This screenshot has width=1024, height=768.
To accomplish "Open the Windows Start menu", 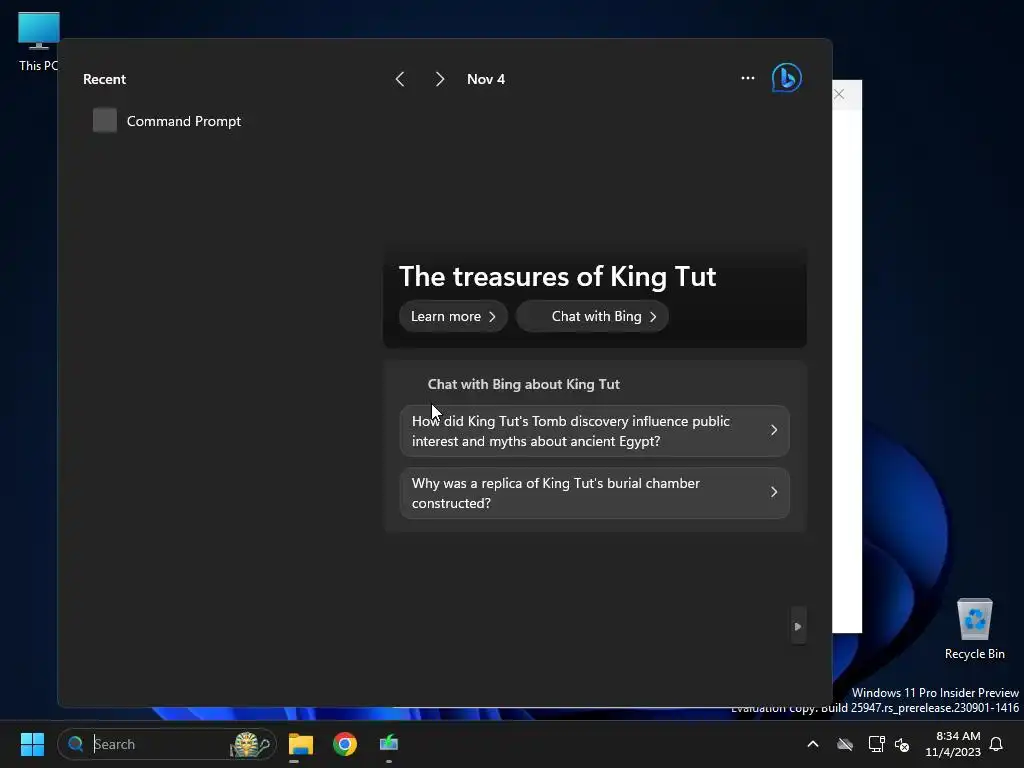I will pos(32,744).
